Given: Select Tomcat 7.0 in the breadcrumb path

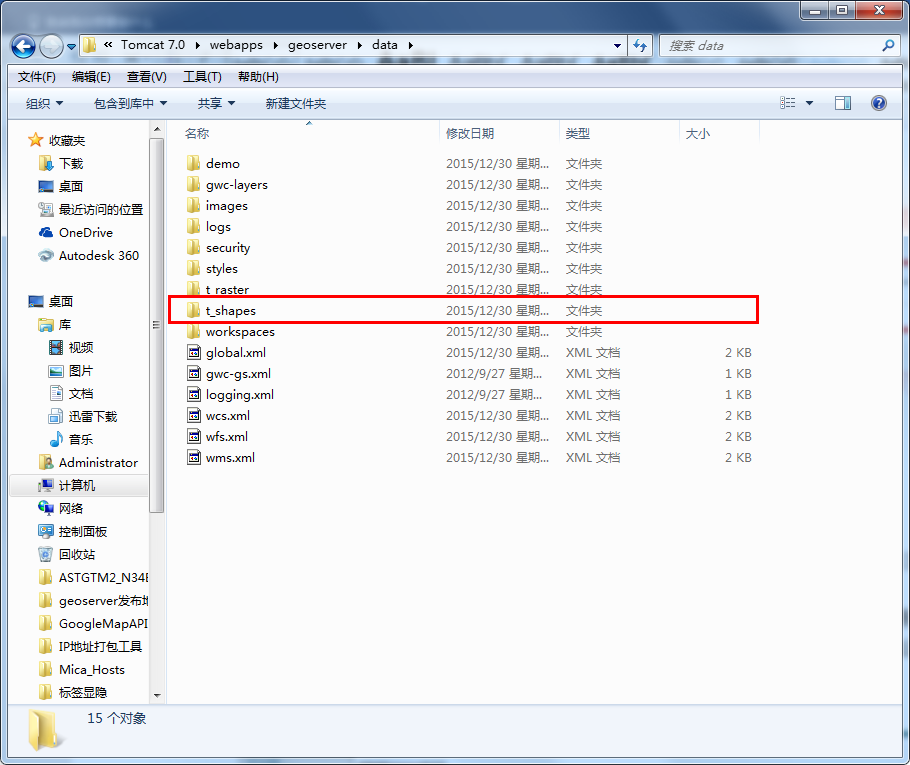Looking at the screenshot, I should [153, 45].
